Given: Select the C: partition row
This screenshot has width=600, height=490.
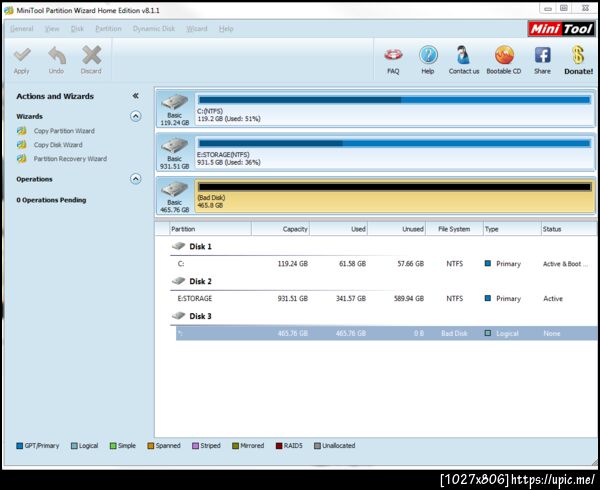Looking at the screenshot, I should pyautogui.click(x=386, y=264).
